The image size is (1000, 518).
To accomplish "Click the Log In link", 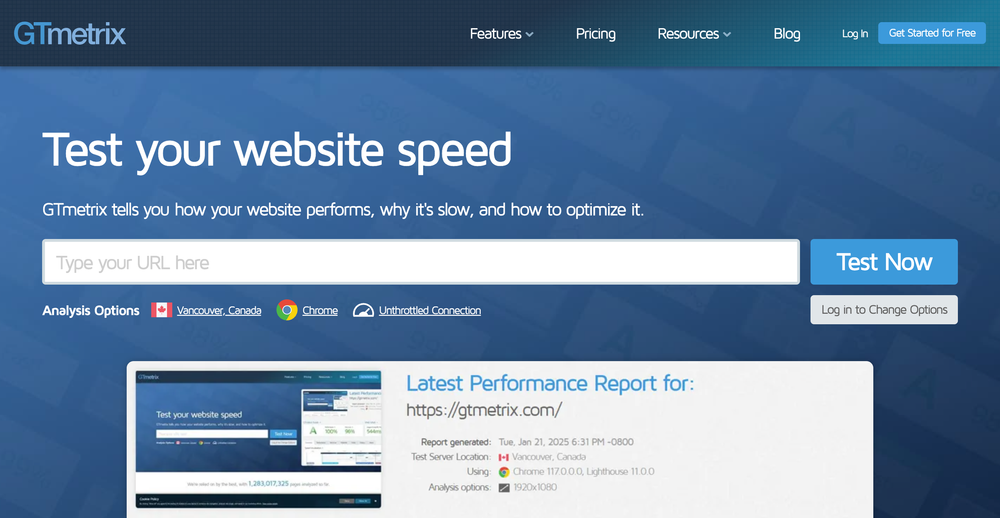I will point(855,34).
